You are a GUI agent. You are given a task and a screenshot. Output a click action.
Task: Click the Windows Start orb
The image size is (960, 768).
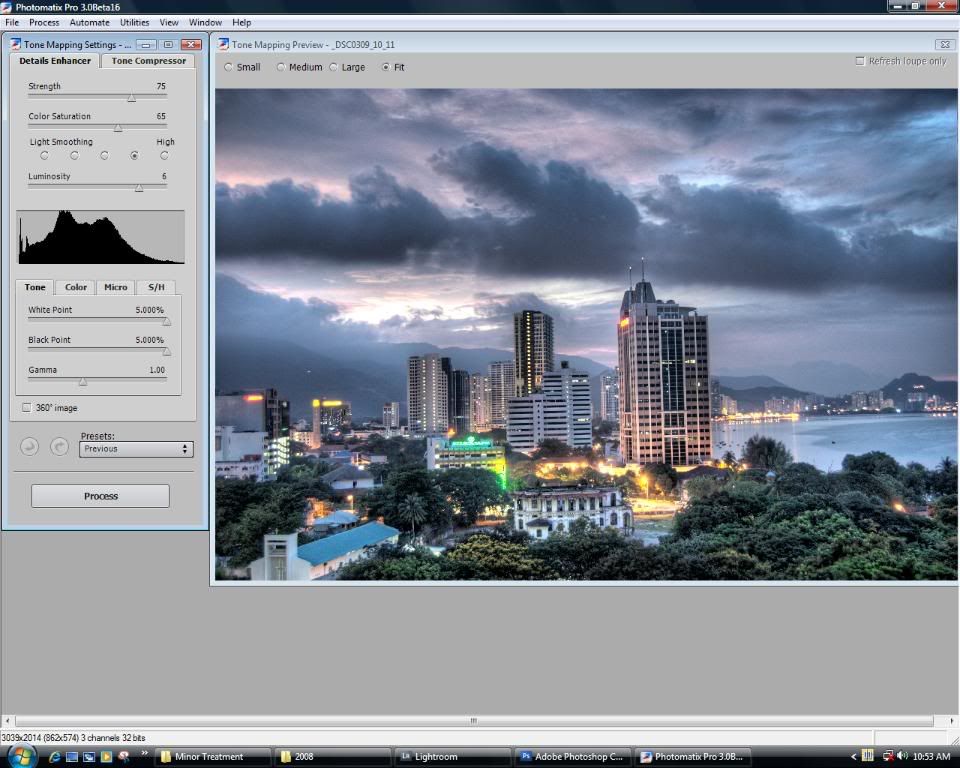20,756
